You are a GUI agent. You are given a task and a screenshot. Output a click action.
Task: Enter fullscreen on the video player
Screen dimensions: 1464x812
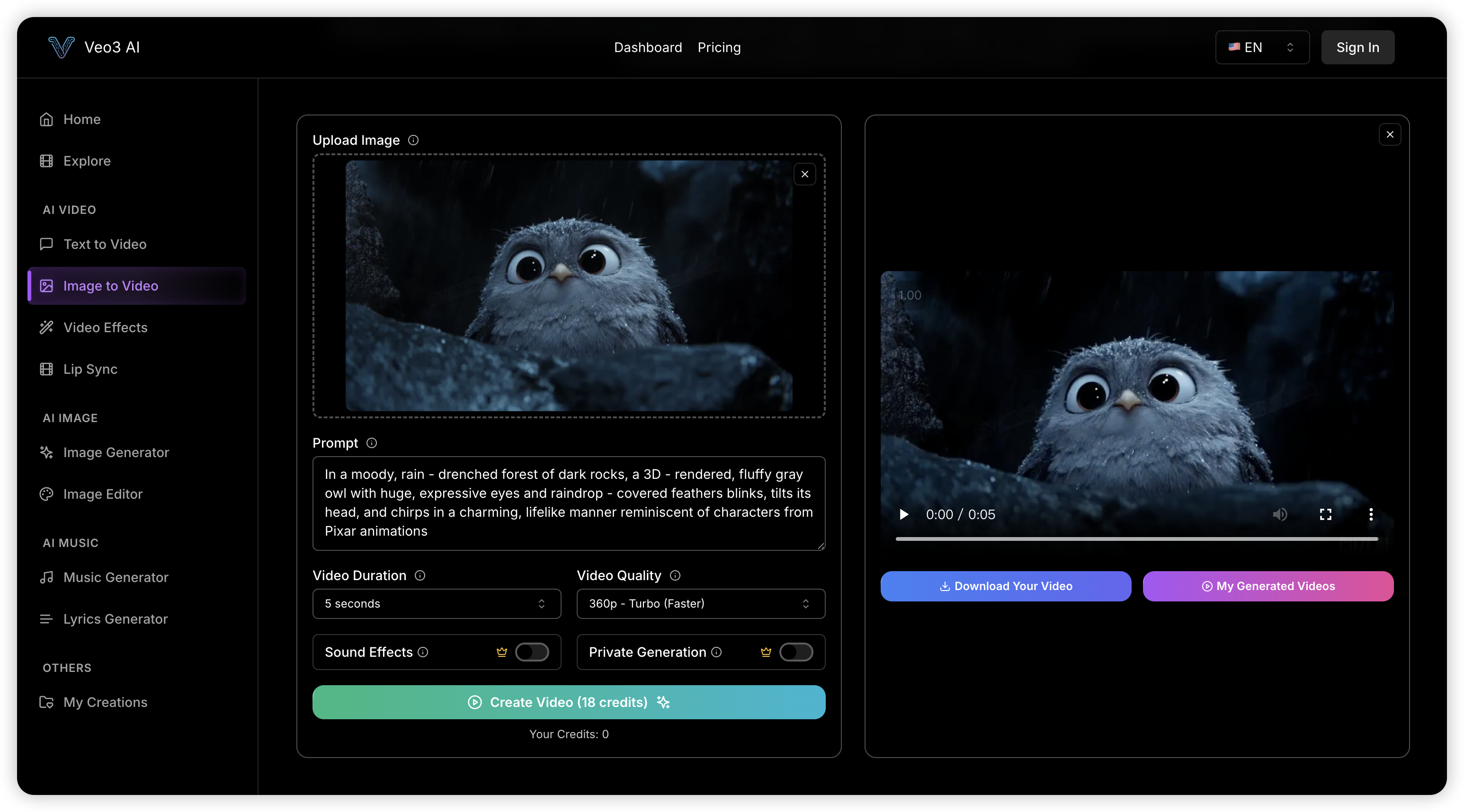(1325, 514)
